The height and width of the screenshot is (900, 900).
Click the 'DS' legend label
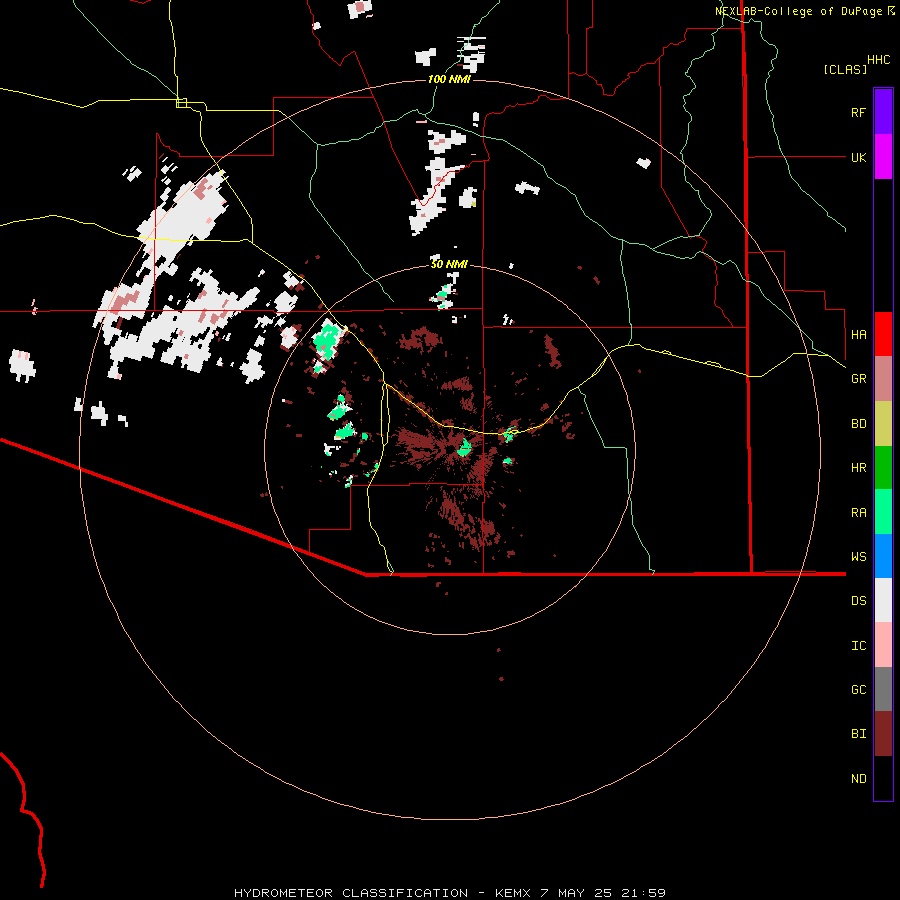858,601
